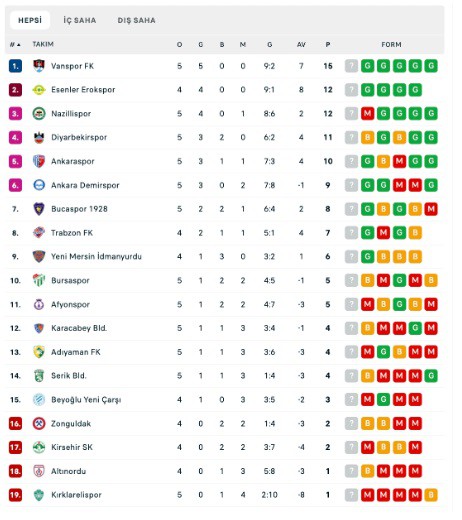This screenshot has height=520, width=462.
Task: Sort standings by the AV column header
Action: [301, 44]
